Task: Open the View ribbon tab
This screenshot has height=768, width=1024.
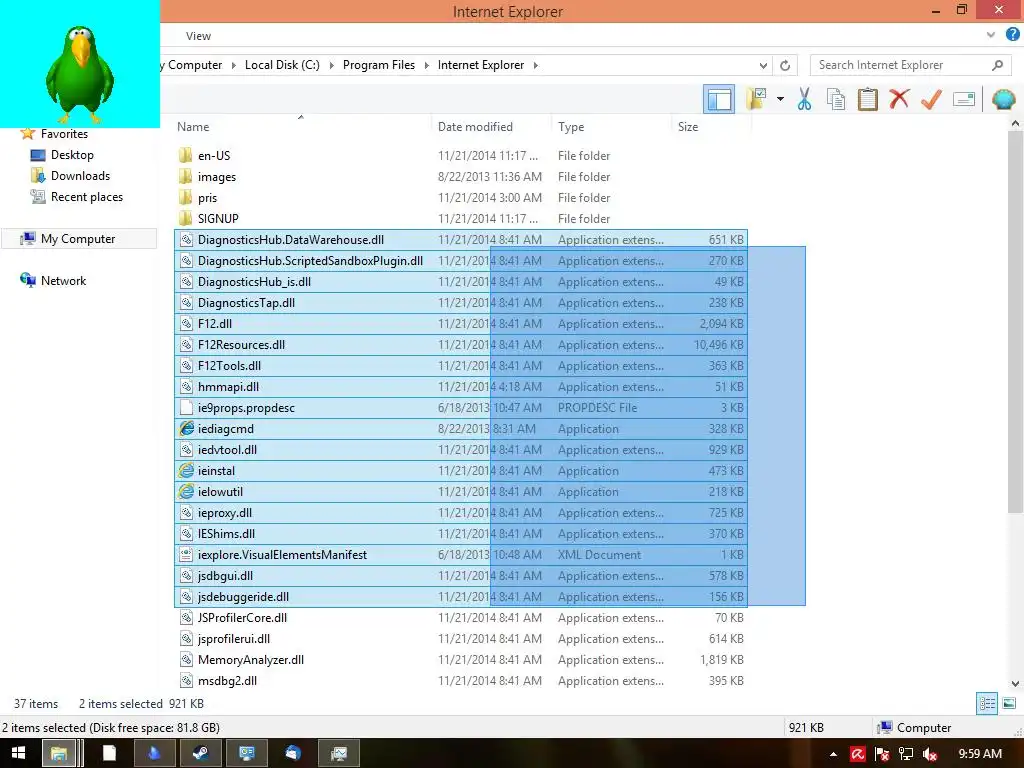Action: point(198,36)
